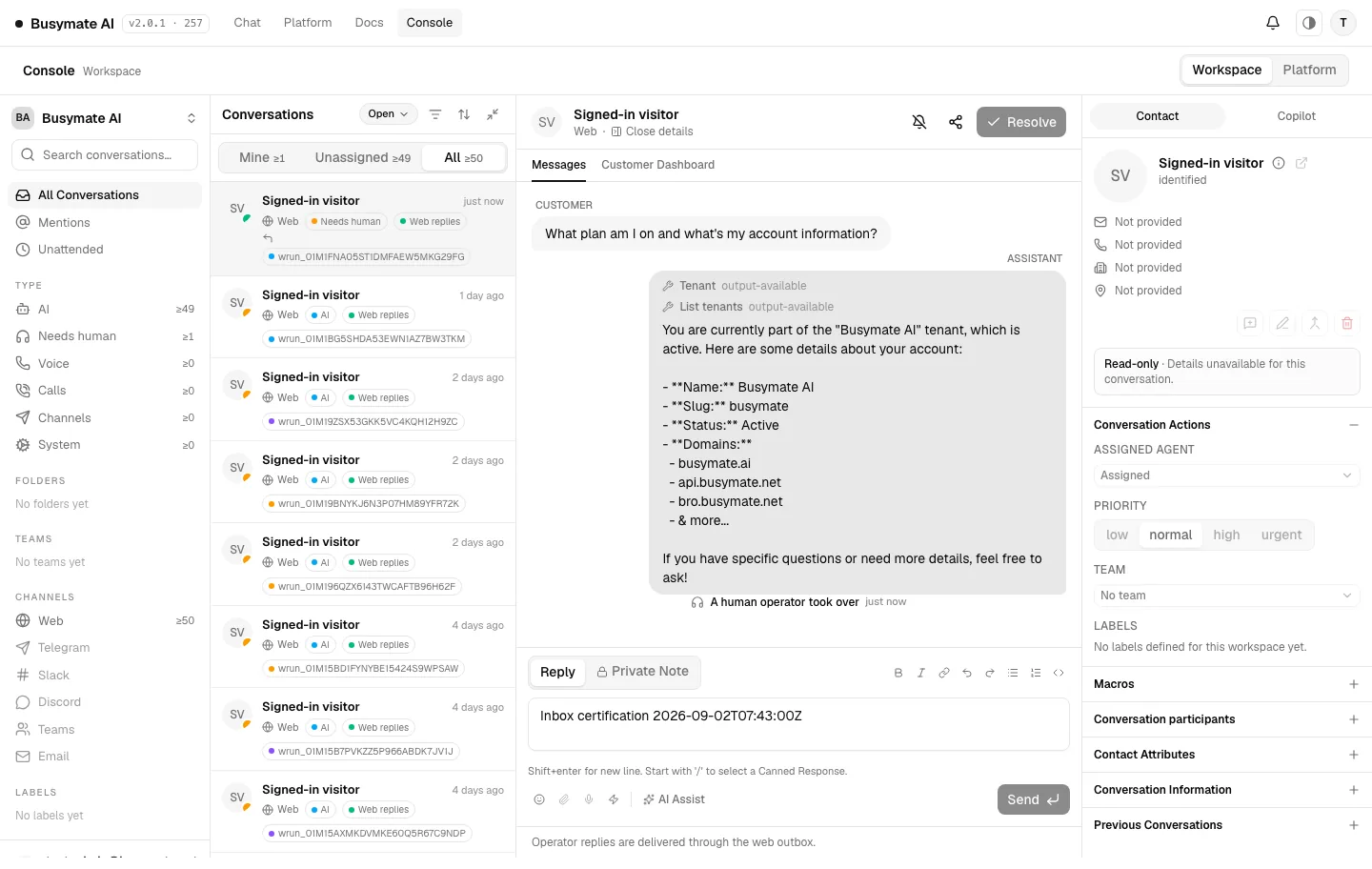The height and width of the screenshot is (869, 1372).
Task: Open the Busymate AI workspace switcher
Action: pos(105,118)
